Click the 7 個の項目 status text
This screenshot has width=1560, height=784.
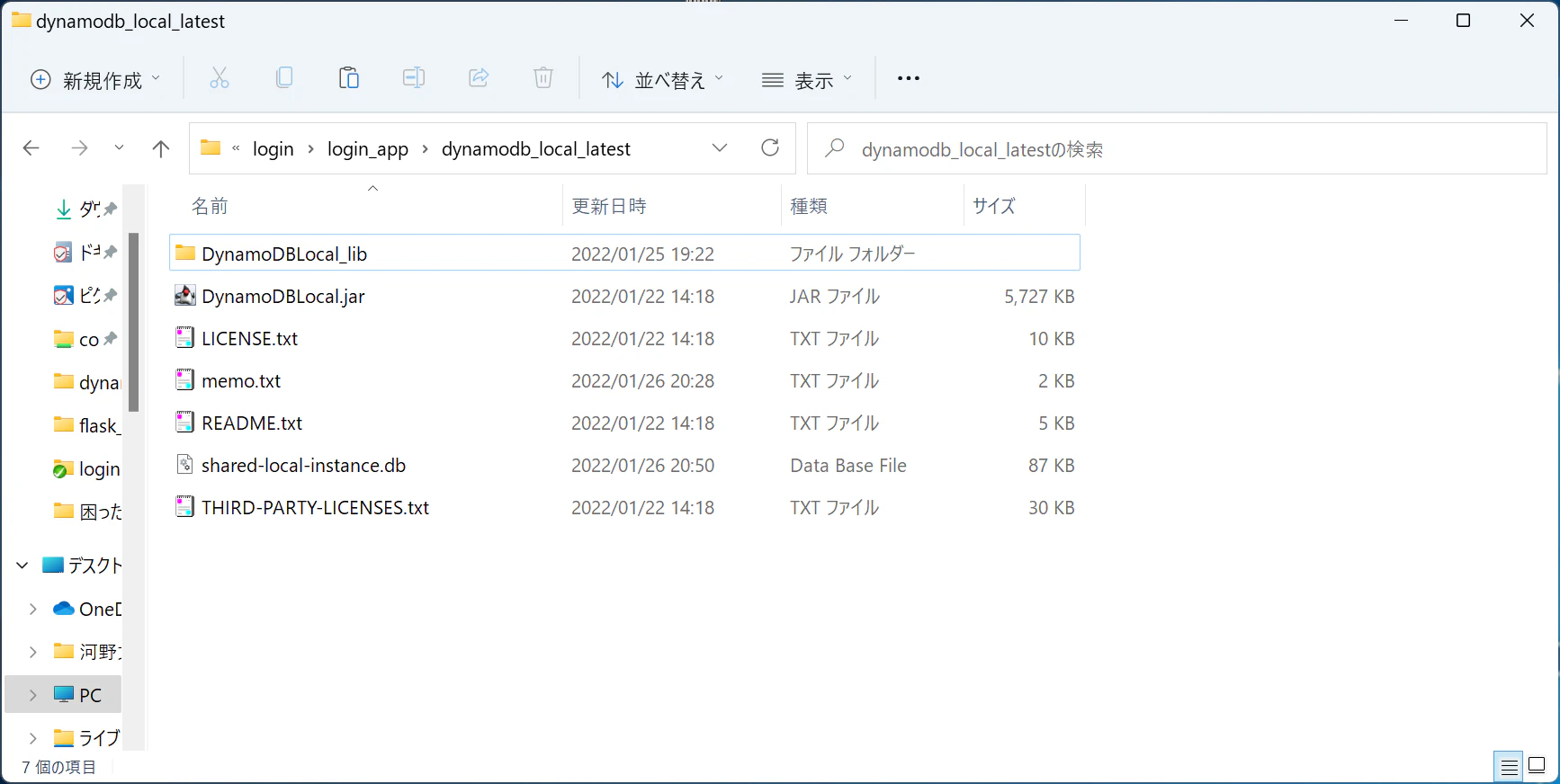coord(58,767)
